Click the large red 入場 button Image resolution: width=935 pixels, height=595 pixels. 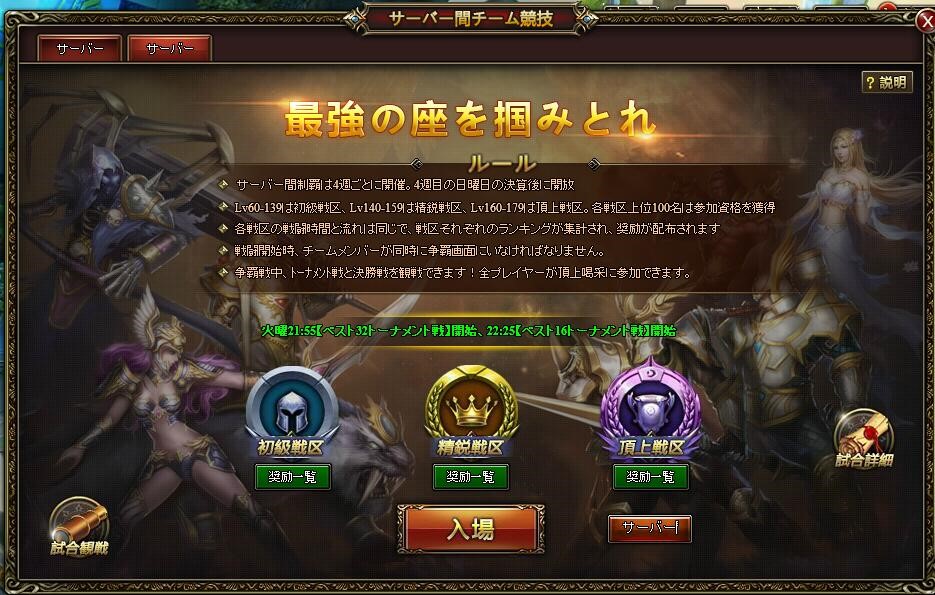pos(471,529)
